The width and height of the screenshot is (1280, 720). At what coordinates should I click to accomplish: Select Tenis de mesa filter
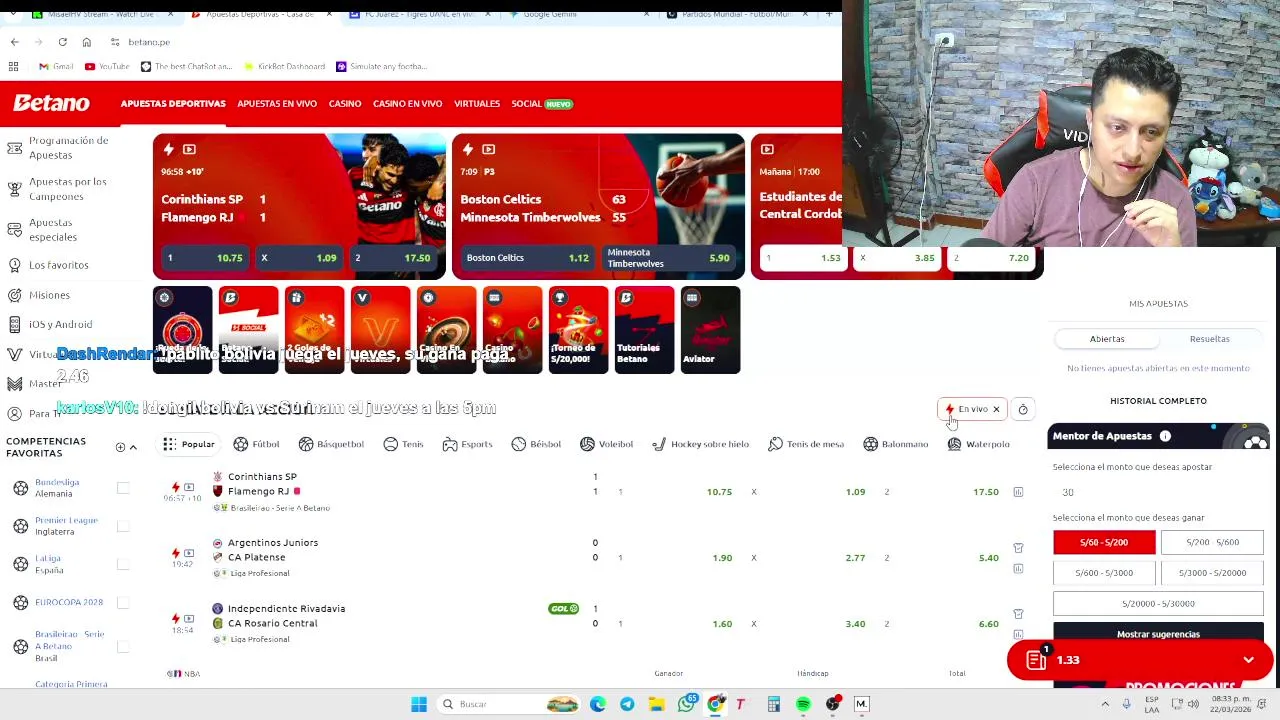(x=806, y=444)
